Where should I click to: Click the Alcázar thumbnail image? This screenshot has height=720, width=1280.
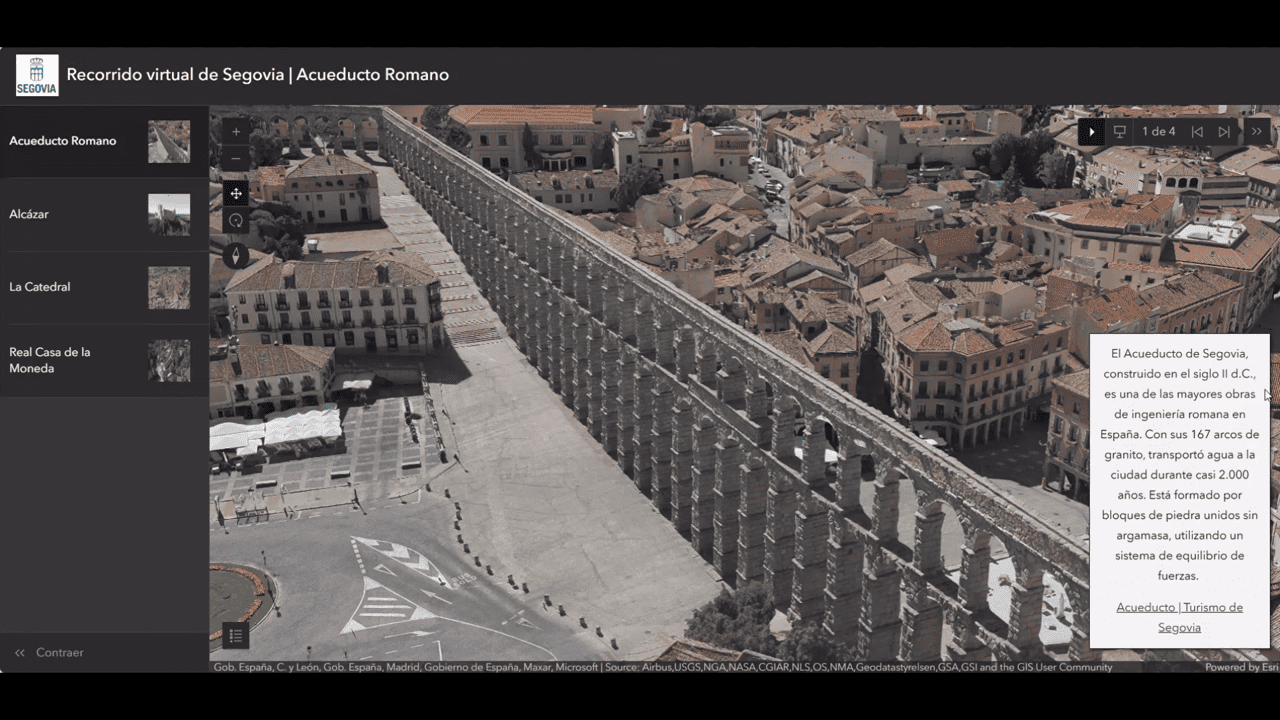169,214
